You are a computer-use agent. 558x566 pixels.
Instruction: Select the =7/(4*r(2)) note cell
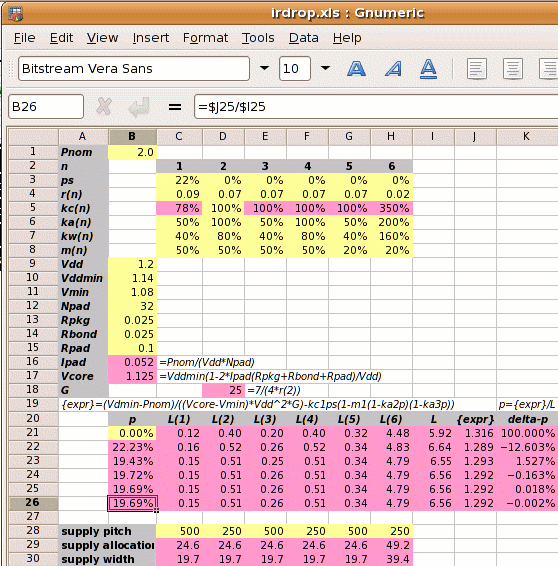click(x=274, y=390)
